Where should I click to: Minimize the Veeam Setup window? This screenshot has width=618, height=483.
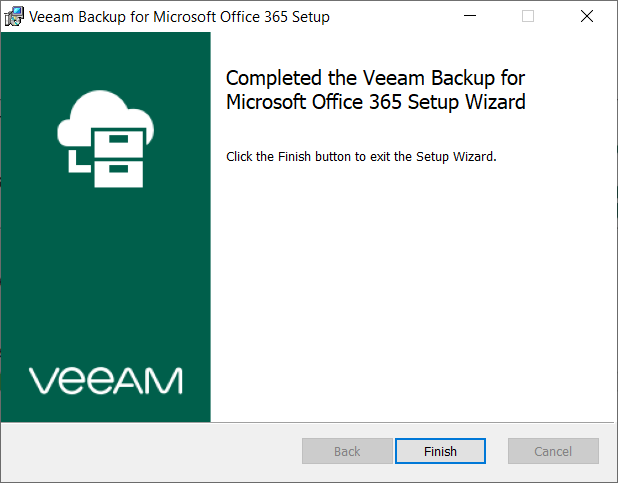(x=470, y=16)
